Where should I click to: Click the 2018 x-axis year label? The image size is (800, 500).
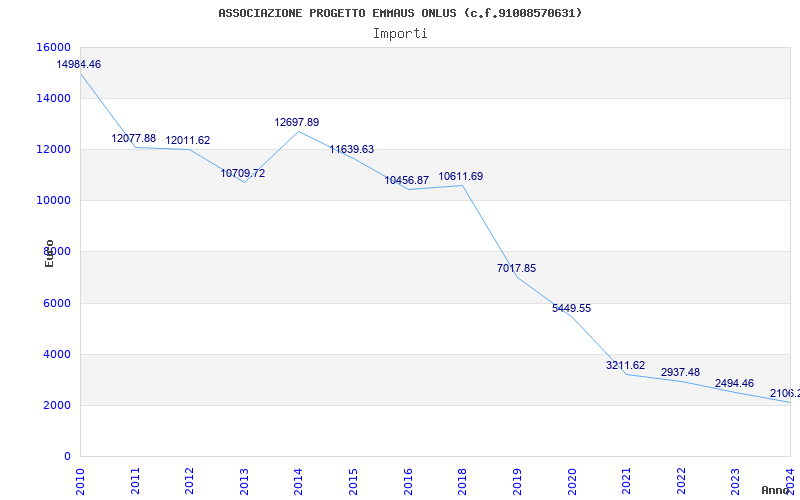(462, 481)
